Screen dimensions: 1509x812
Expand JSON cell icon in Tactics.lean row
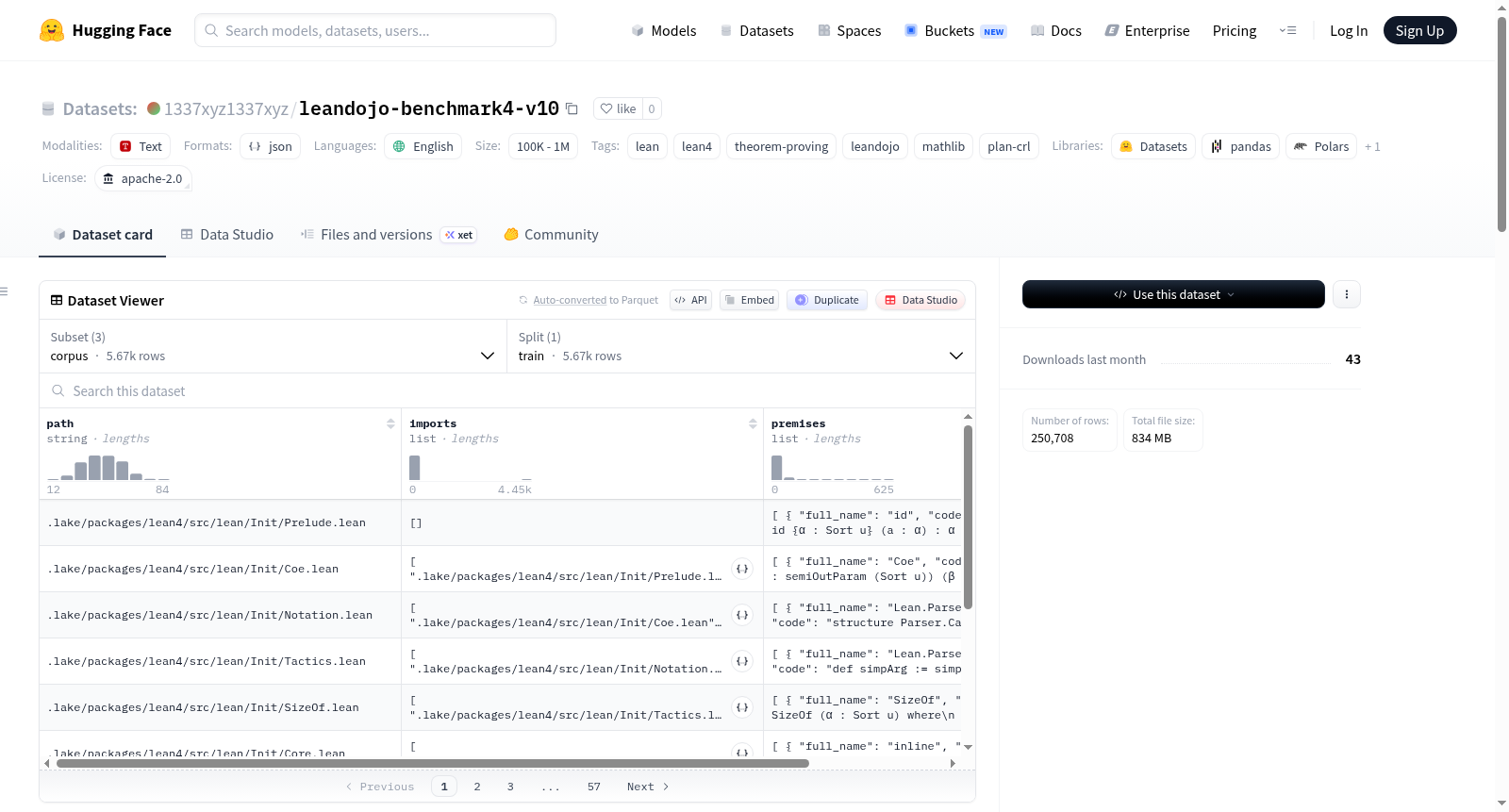[742, 661]
